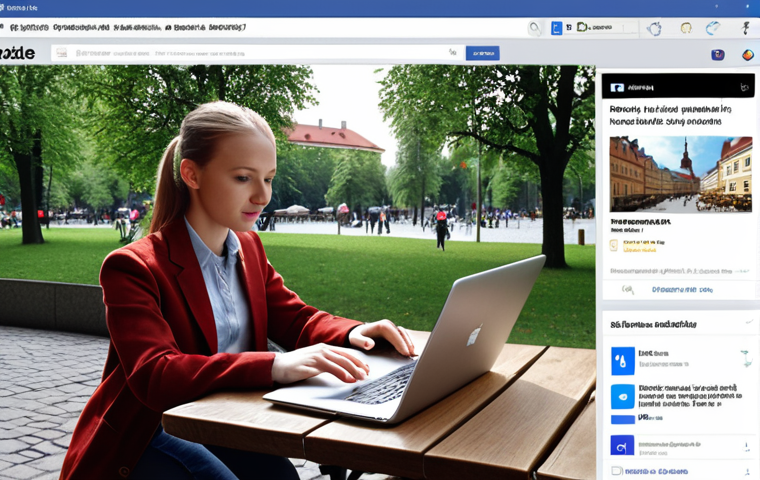Viewport: 760px width, 480px height.
Task: Click the yellow circular icon in top toolbar
Action: [686, 28]
